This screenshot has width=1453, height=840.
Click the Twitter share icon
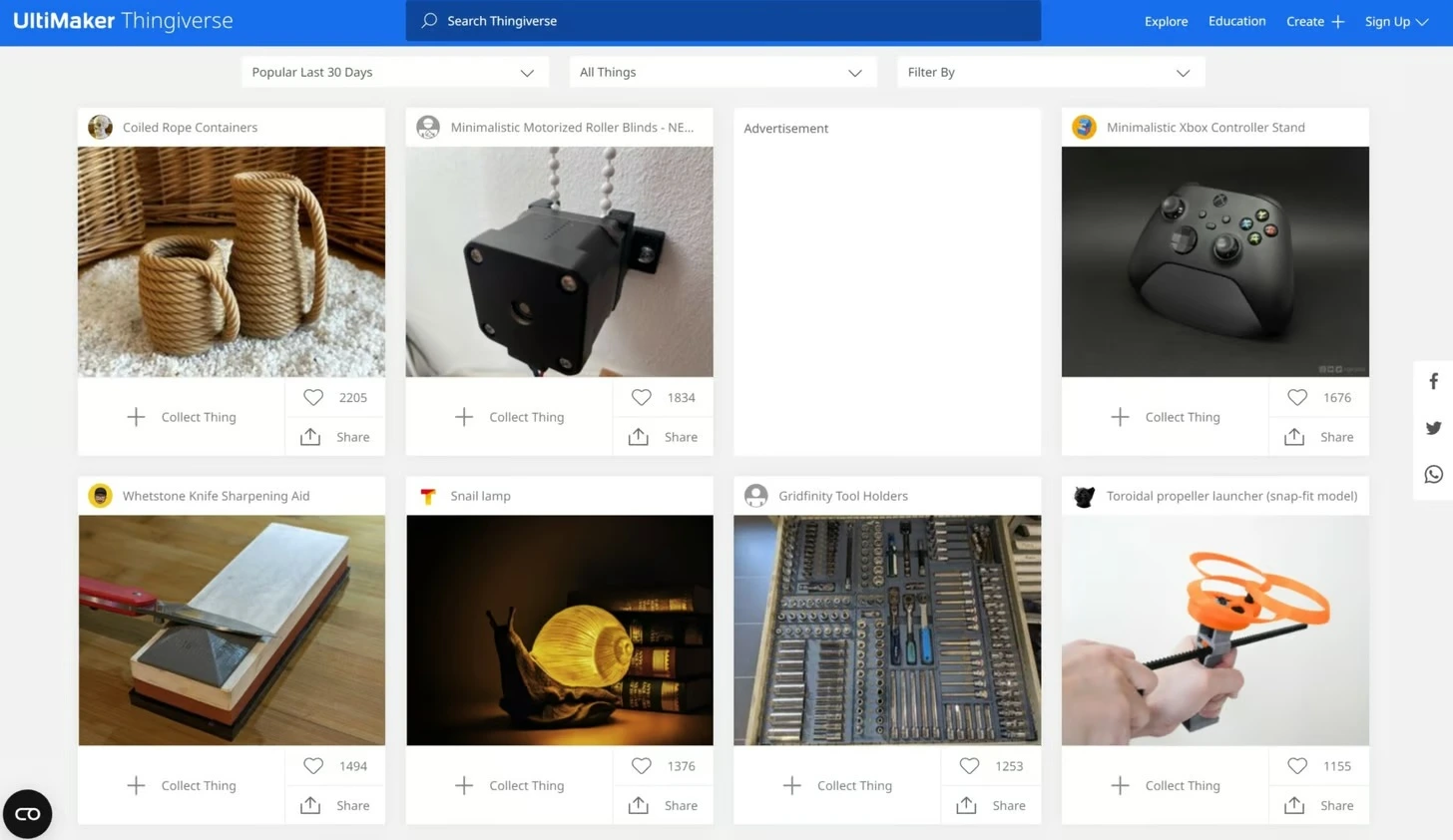click(x=1433, y=428)
